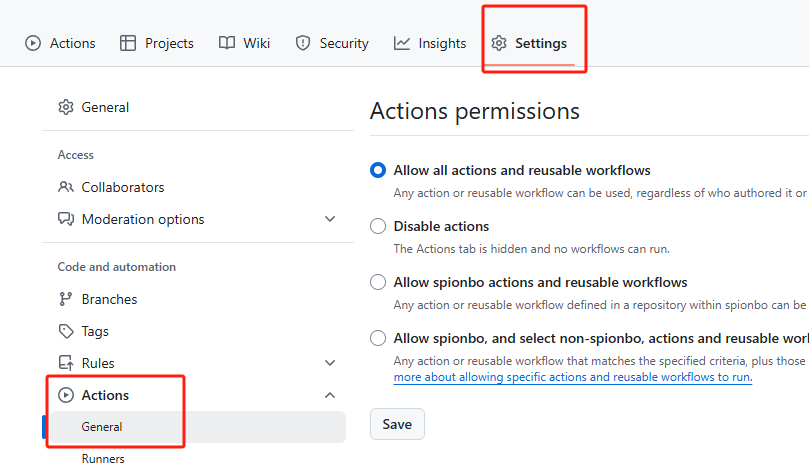Click the Collaborators people icon
The image size is (809, 469).
(x=66, y=187)
